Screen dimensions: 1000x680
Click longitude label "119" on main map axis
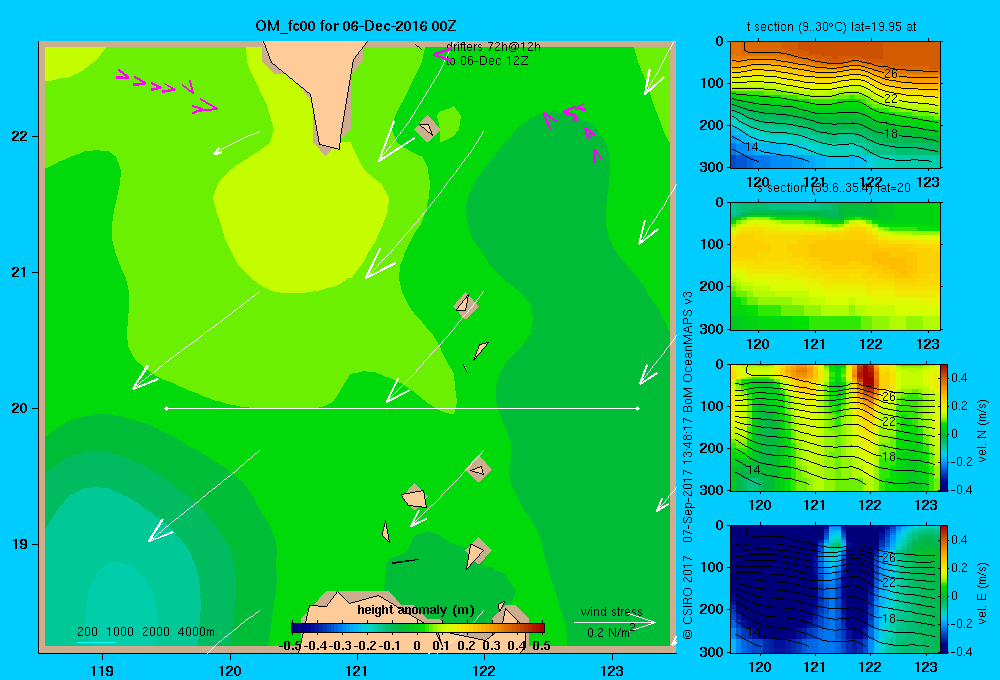[x=102, y=670]
